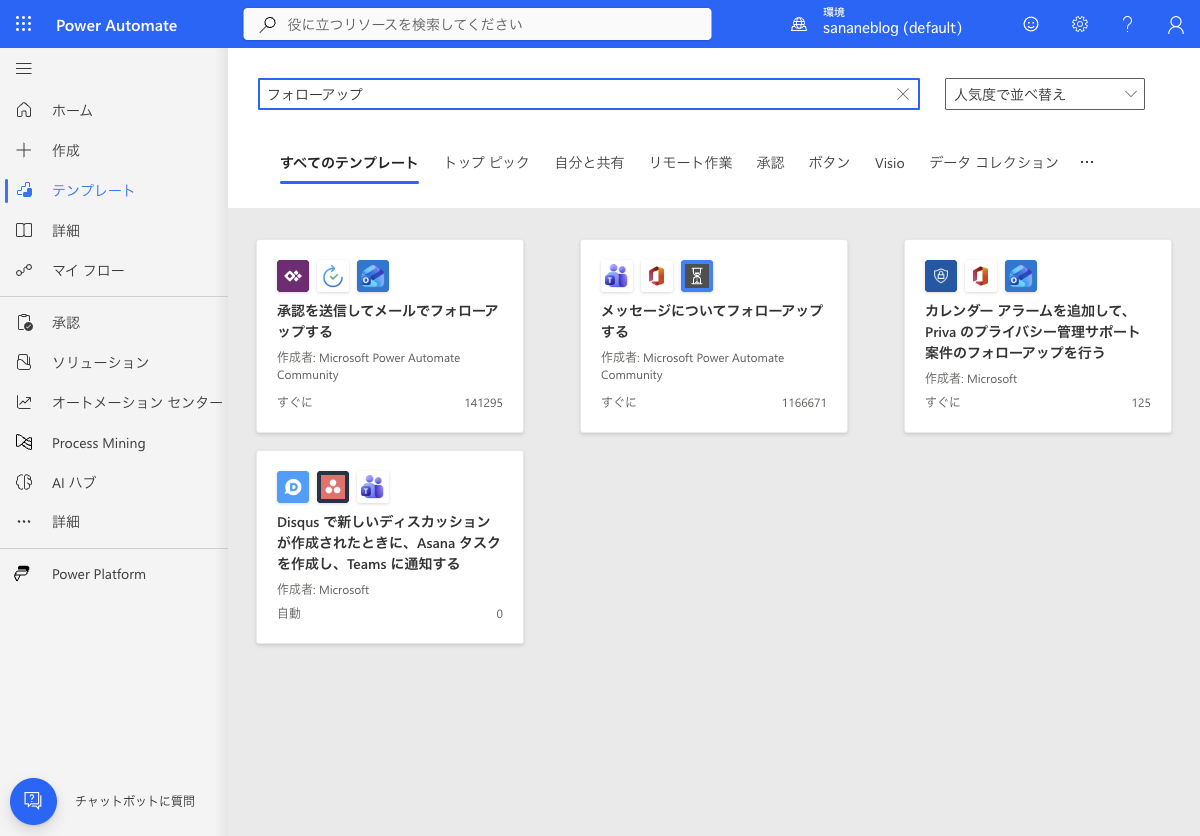Switch to the トップ ピック tab
Viewport: 1200px width, 836px height.
[x=486, y=162]
